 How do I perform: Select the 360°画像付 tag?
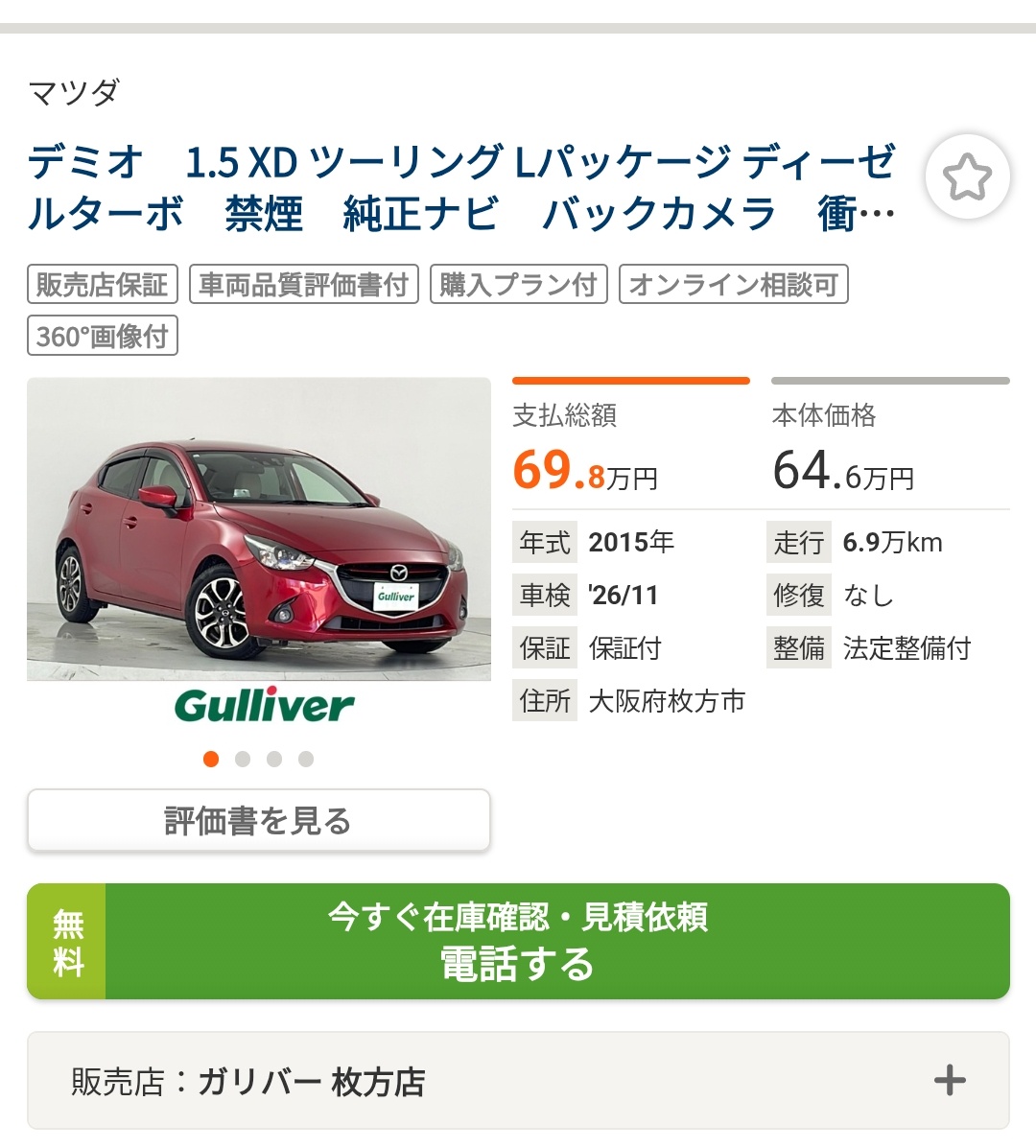103,336
